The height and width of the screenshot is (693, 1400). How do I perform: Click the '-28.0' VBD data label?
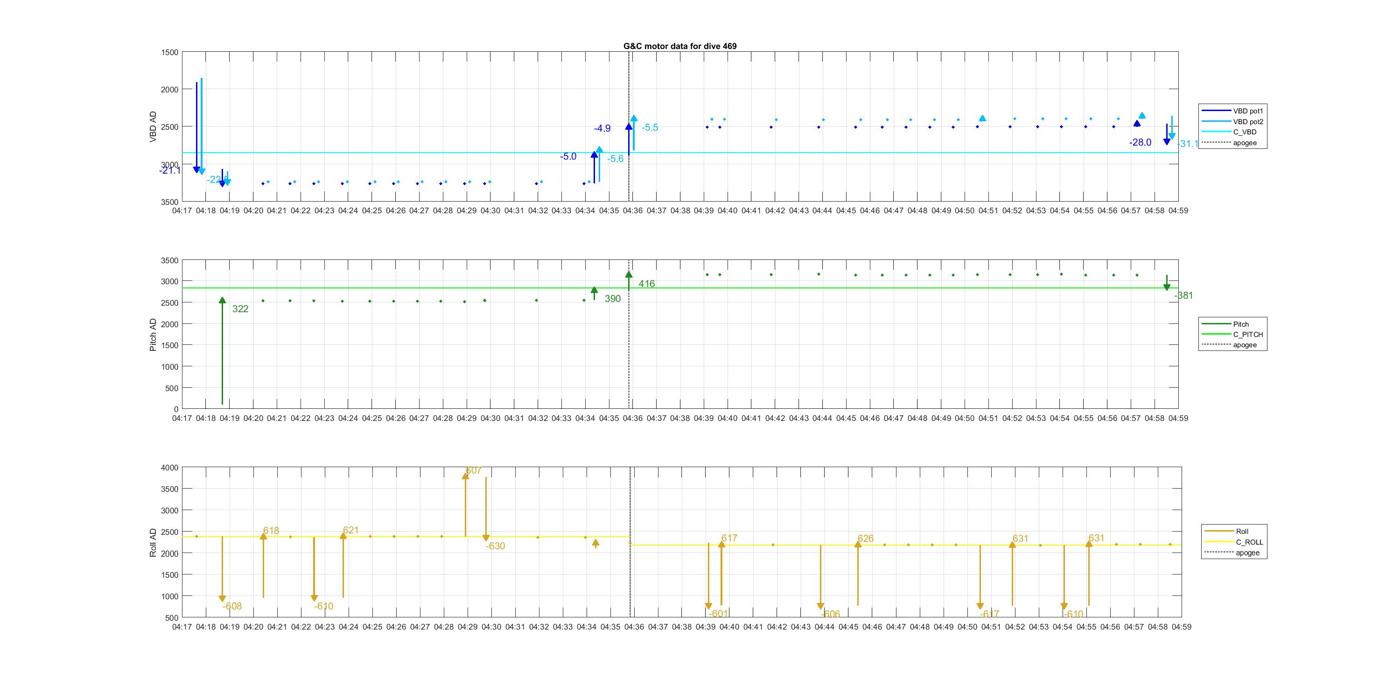[1140, 143]
